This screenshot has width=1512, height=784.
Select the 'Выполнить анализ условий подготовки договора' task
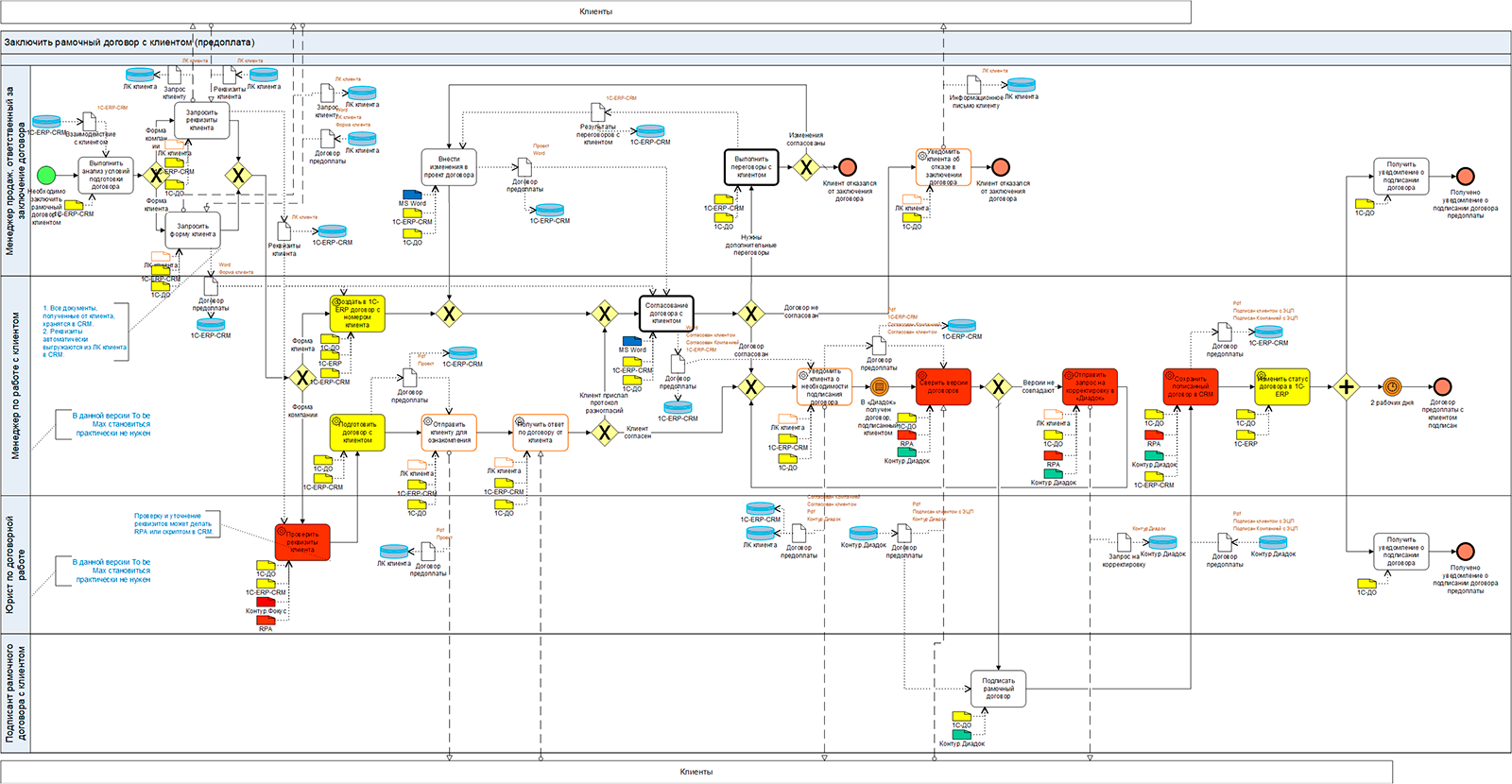(106, 175)
